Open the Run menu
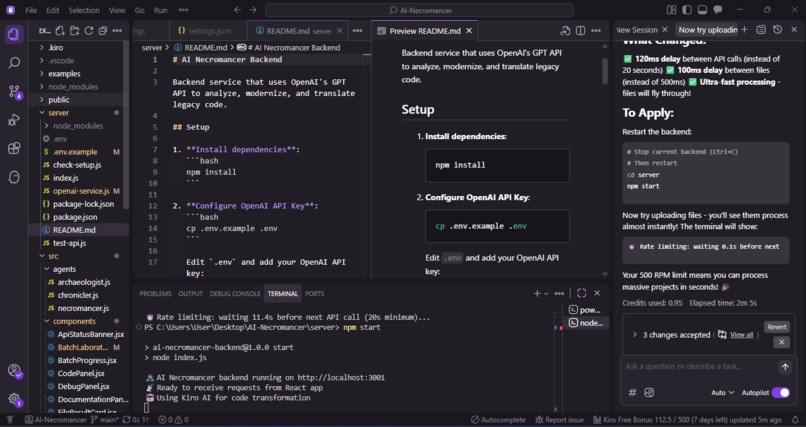 coord(160,10)
